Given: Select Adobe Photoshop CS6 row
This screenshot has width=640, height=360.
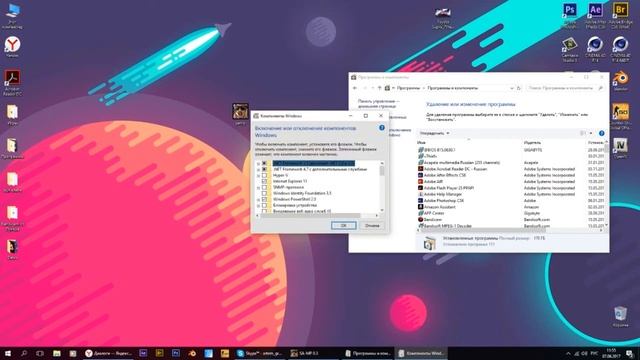Looking at the screenshot, I should (x=510, y=200).
